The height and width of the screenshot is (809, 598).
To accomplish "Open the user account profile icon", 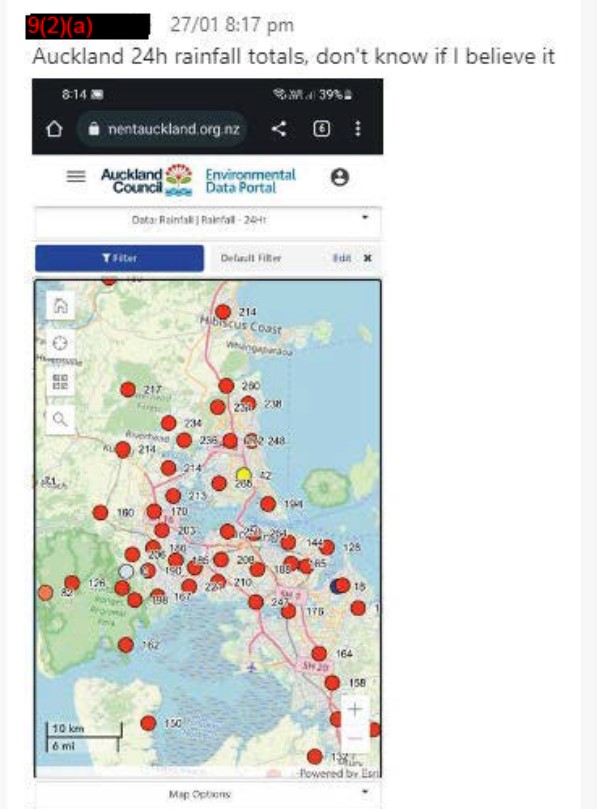I will coord(340,177).
